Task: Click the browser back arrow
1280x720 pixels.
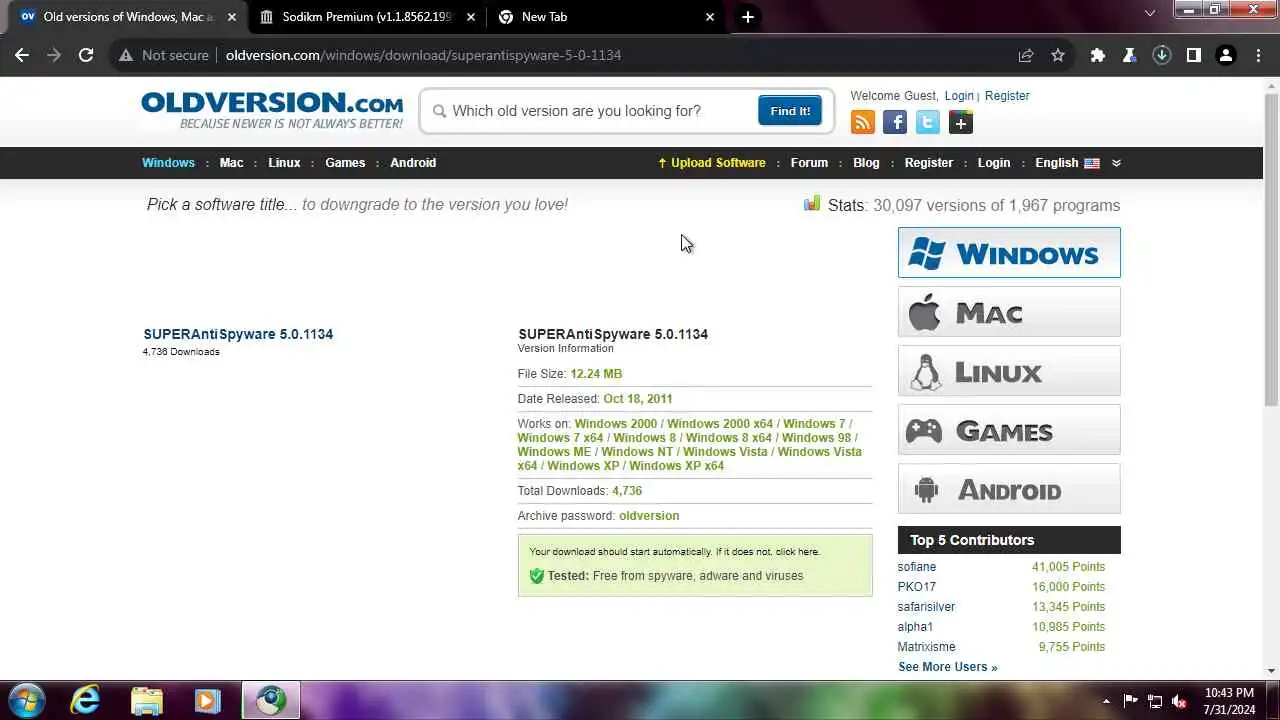Action: click(22, 55)
